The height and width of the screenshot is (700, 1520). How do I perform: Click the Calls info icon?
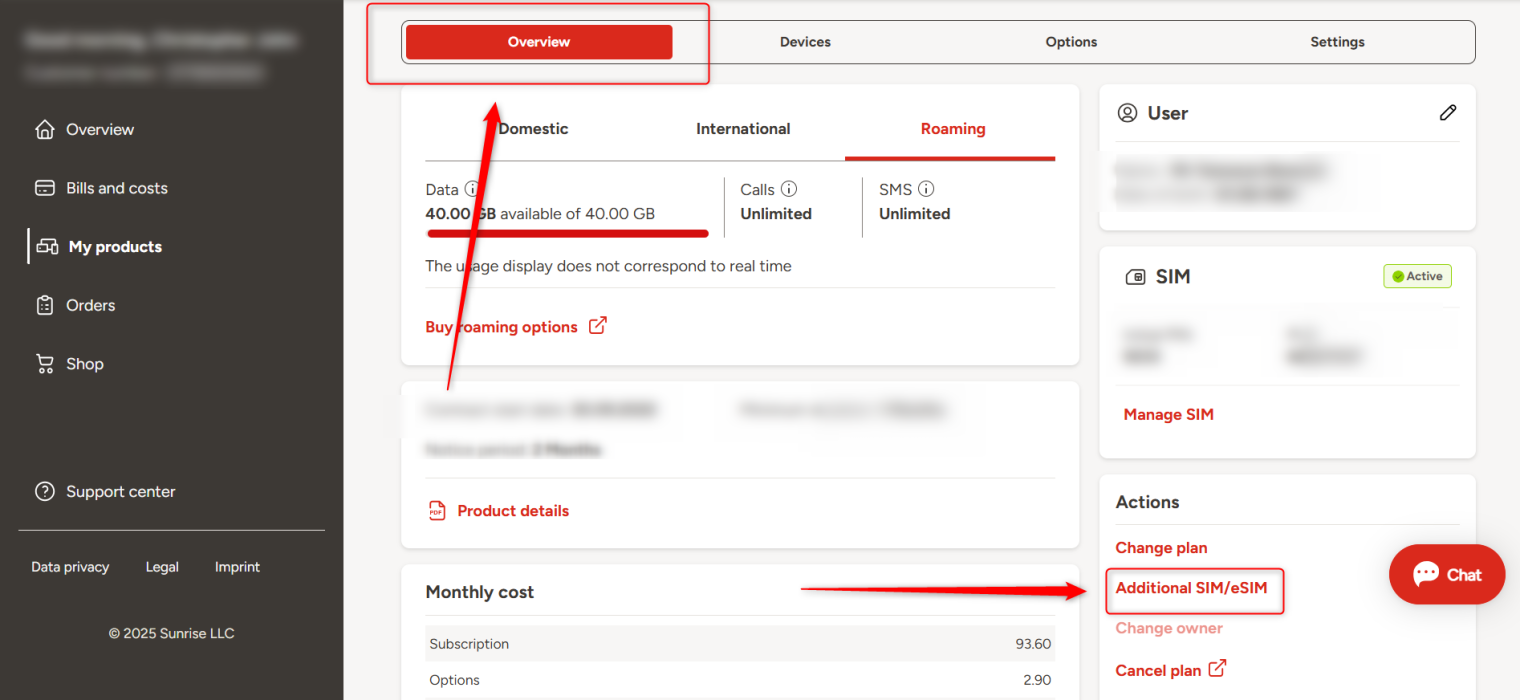pyautogui.click(x=788, y=189)
